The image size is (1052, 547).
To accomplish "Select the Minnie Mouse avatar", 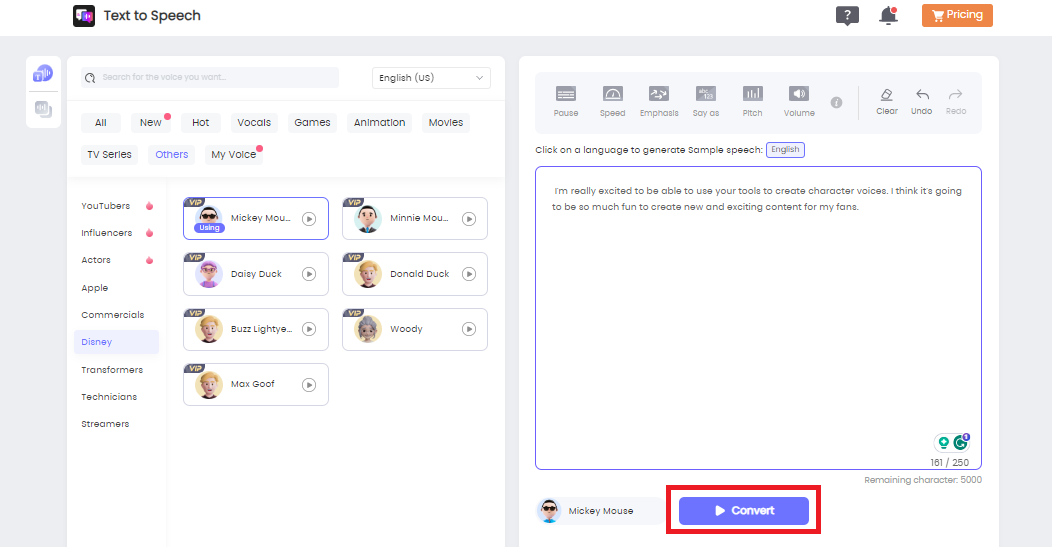I will [x=368, y=219].
